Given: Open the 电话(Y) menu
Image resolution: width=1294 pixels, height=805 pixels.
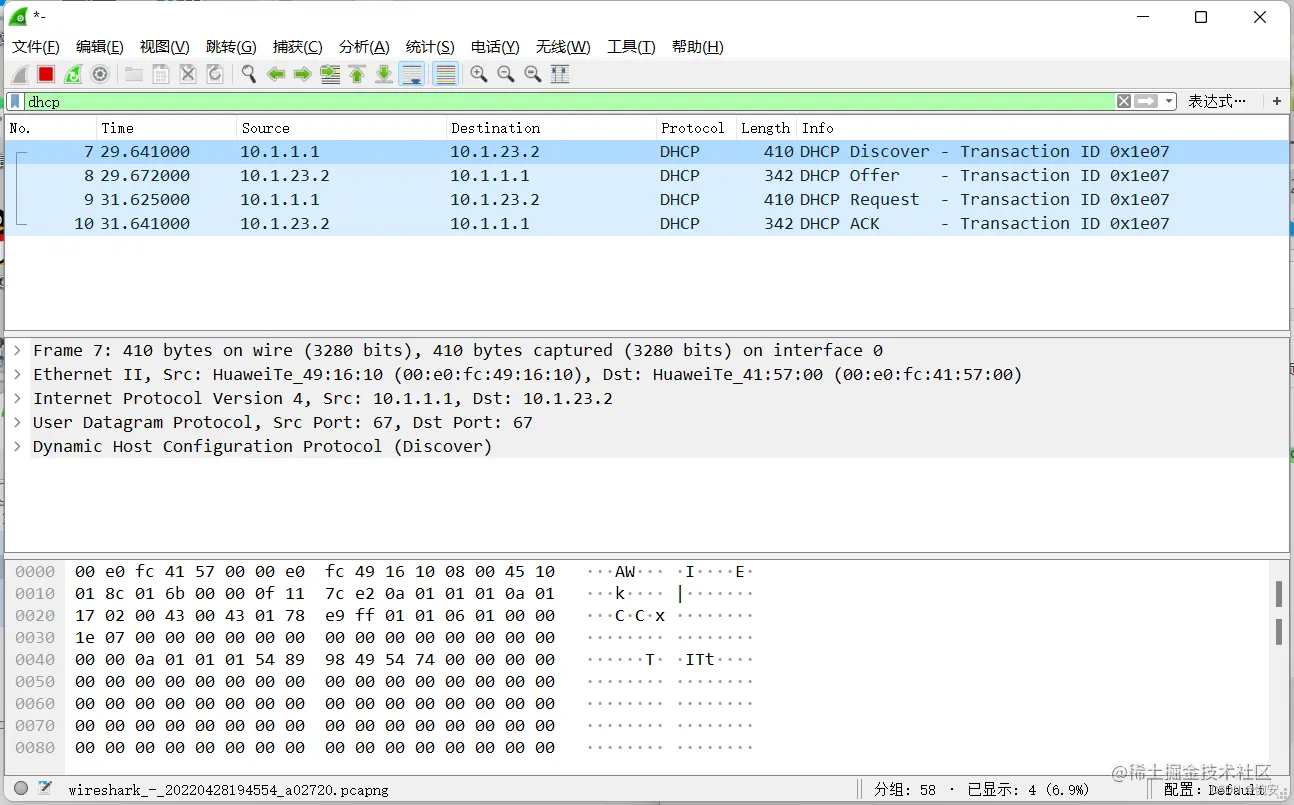Looking at the screenshot, I should pyautogui.click(x=495, y=47).
